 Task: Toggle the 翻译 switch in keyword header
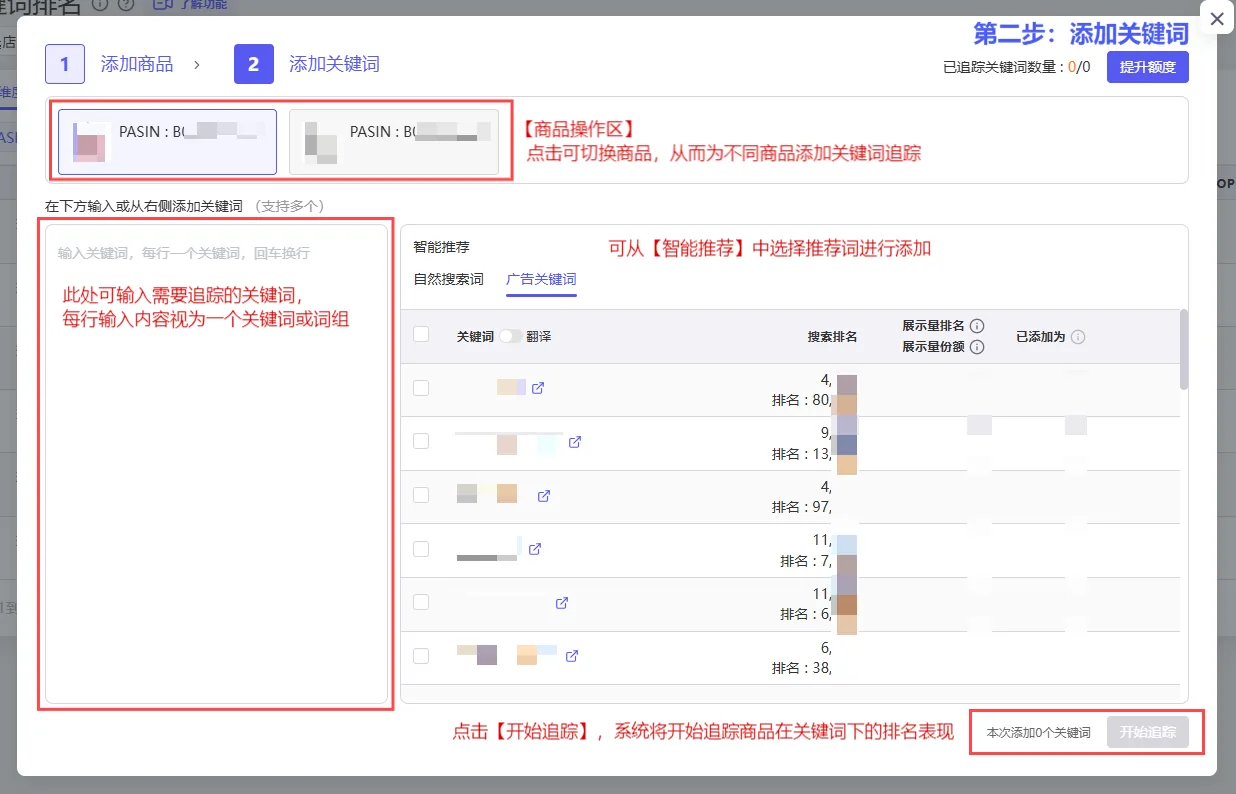click(x=510, y=337)
